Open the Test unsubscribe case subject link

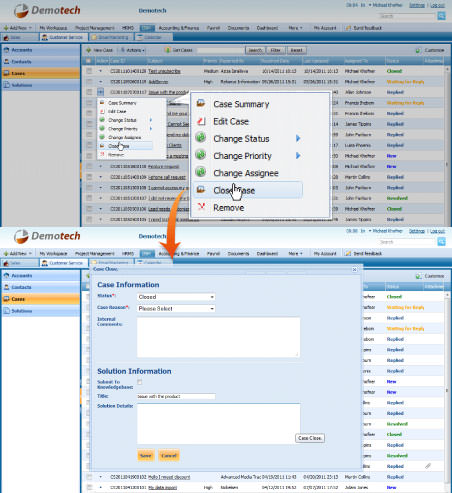[164, 71]
